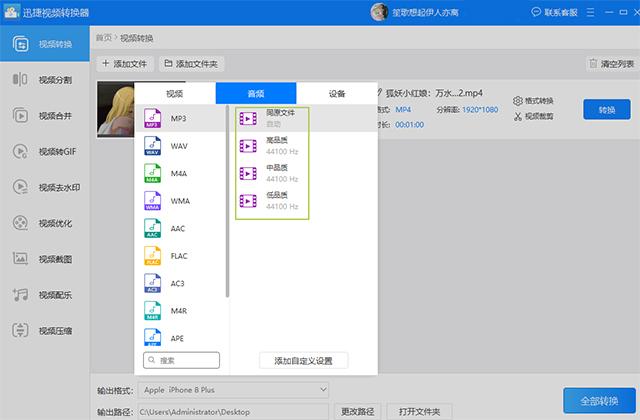Open 视频分割 in the sidebar
640x420 pixels.
[x=44, y=80]
